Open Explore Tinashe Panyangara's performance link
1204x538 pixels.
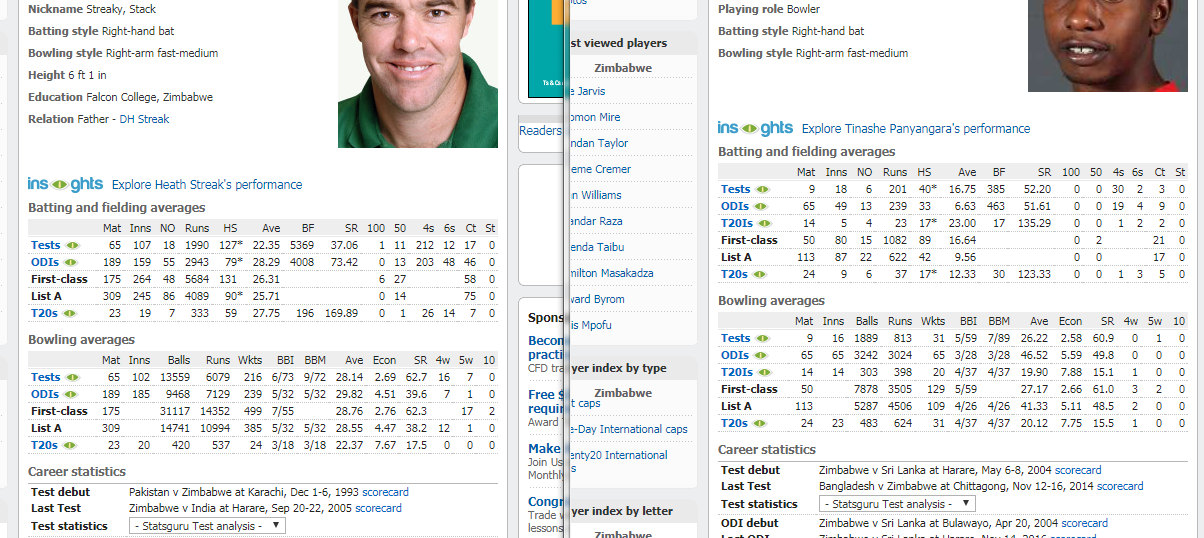(x=915, y=129)
